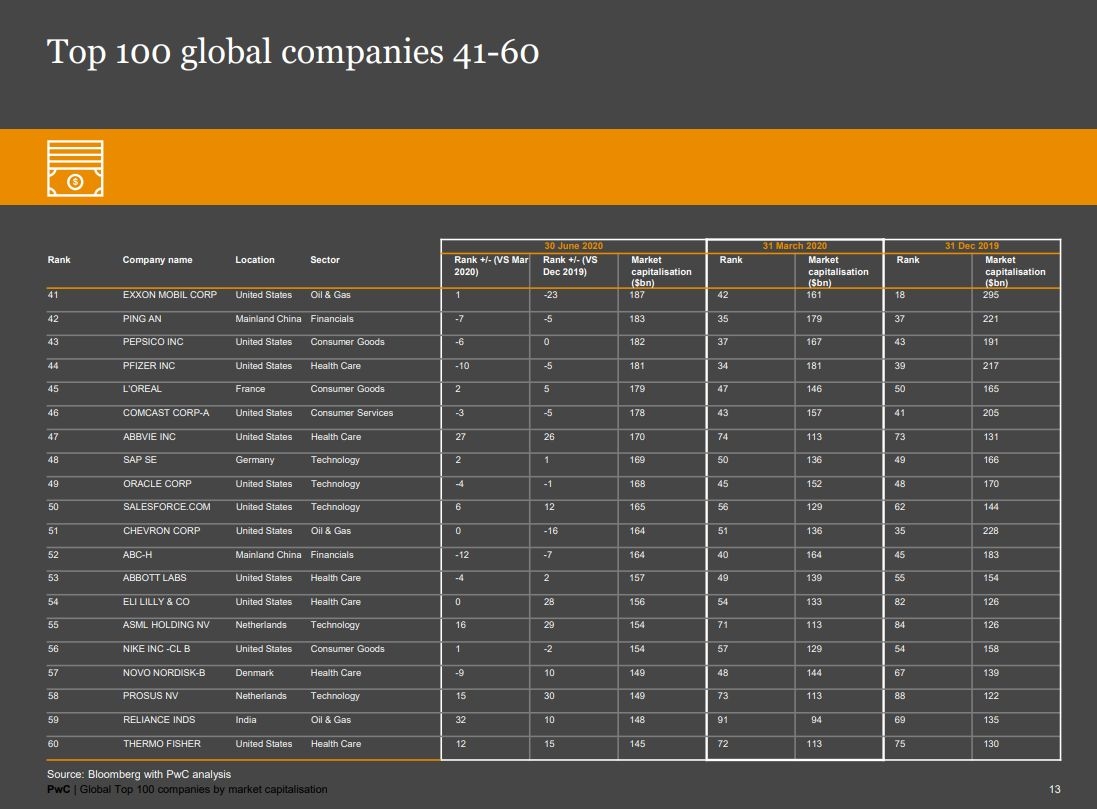The image size is (1097, 809).
Task: Click 'Oil & Gas' sector in EXXON MOBIL row
Action: (330, 295)
